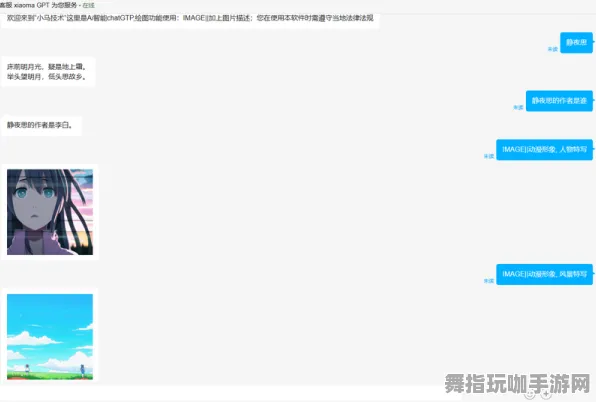This screenshot has height=402, width=596.
Task: Click the poem reply '床前明月光'
Action: pyautogui.click(x=48, y=72)
